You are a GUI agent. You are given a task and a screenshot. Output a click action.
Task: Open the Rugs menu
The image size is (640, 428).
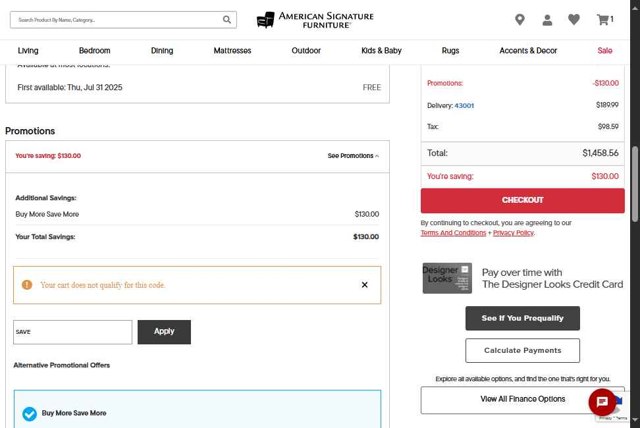pos(450,51)
